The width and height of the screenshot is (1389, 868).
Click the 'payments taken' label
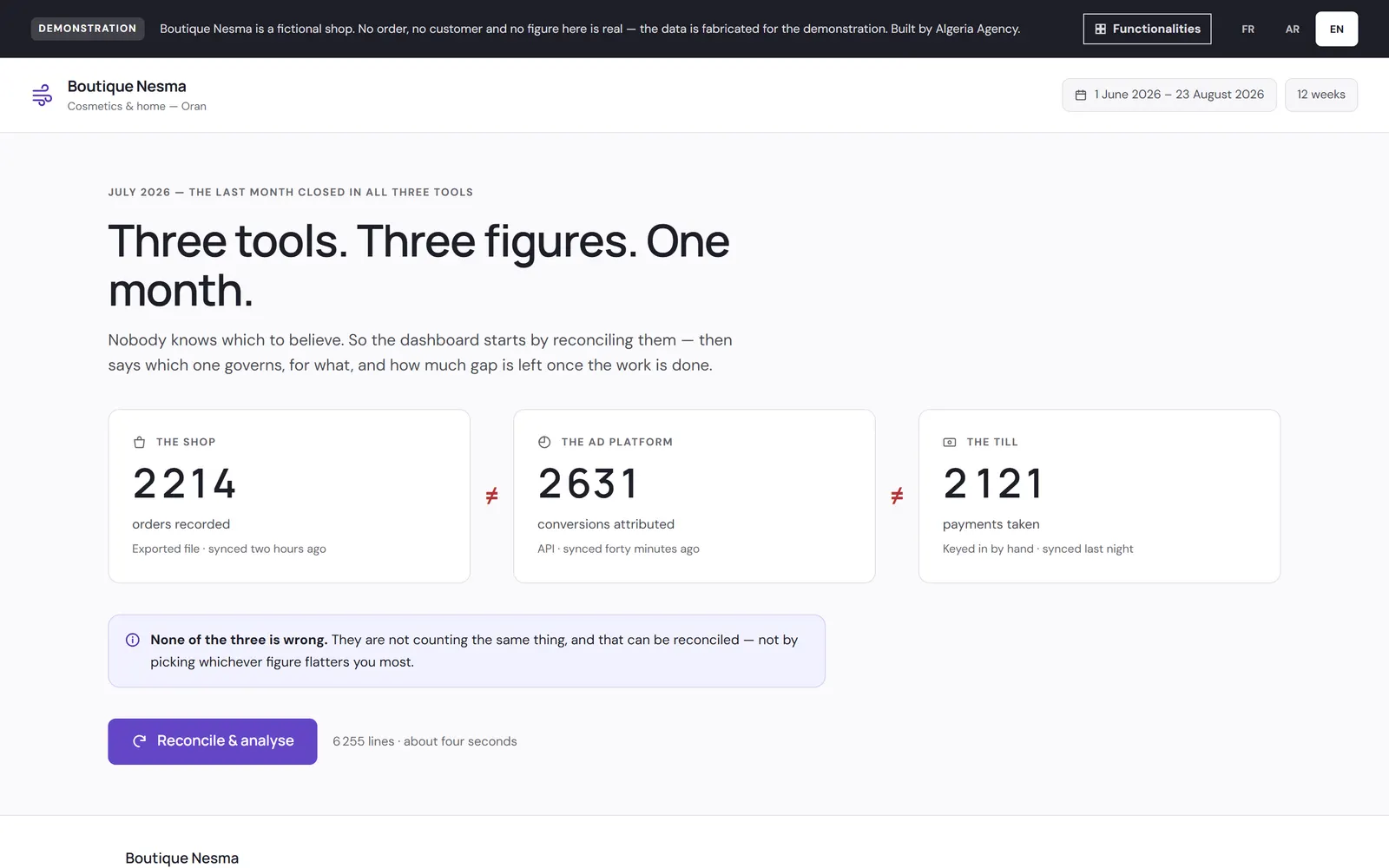991,524
